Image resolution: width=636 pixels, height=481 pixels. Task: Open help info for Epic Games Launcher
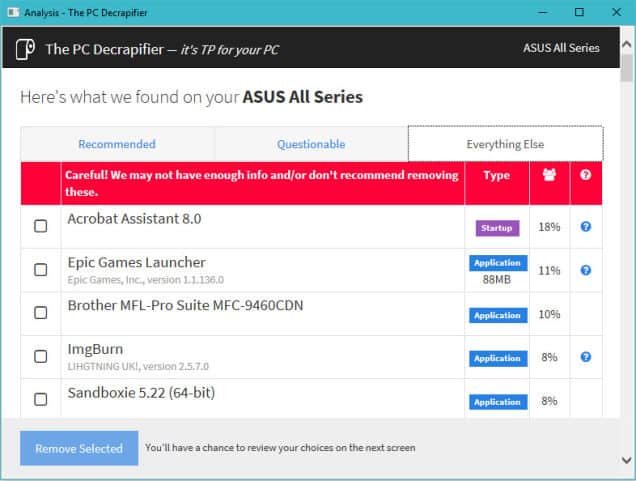point(586,270)
